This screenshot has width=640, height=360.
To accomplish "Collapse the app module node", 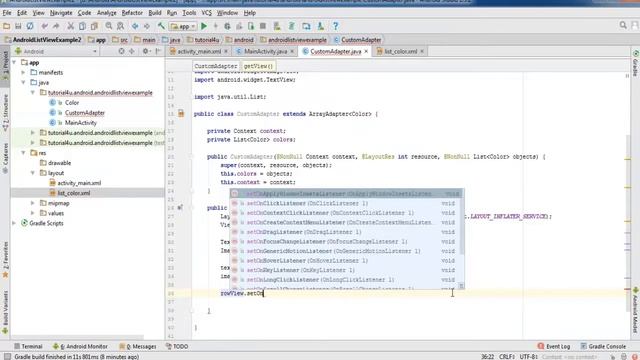I will (x=14, y=62).
